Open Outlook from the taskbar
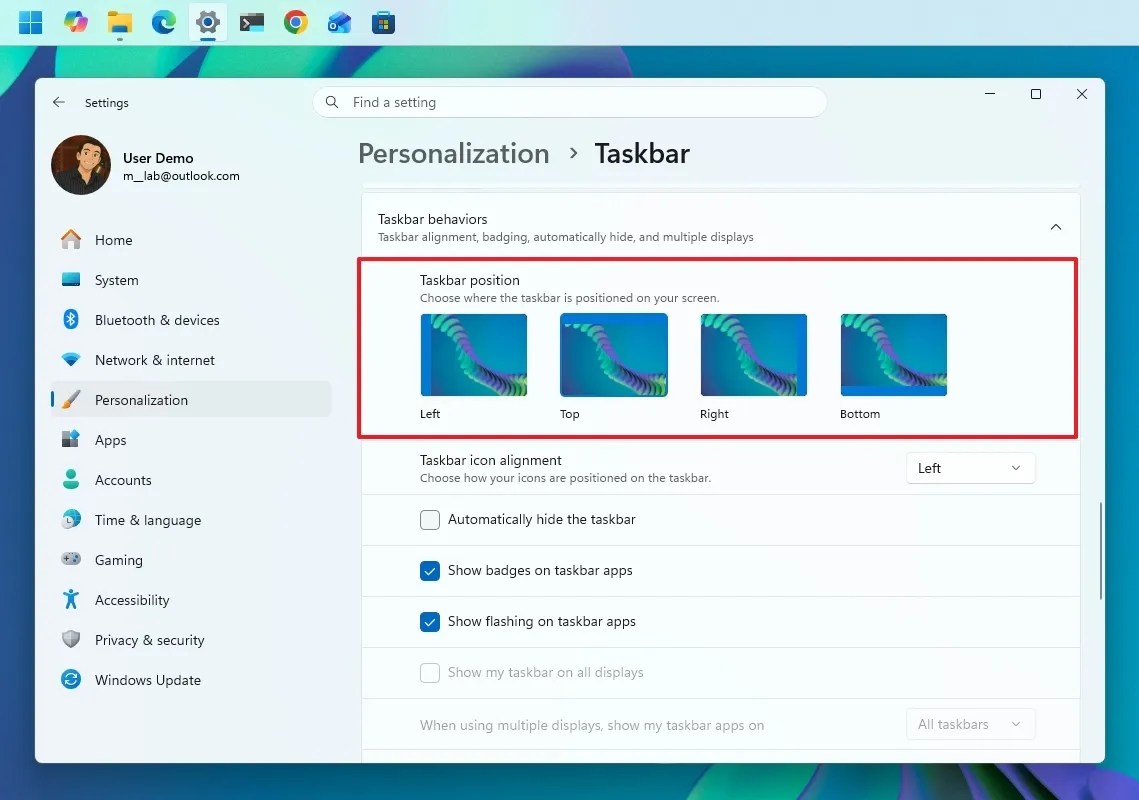The height and width of the screenshot is (800, 1139). 339,23
